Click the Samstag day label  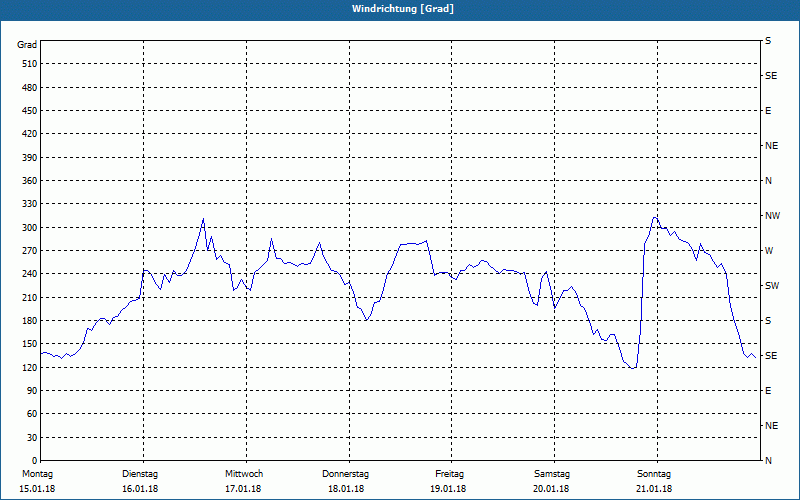552,474
